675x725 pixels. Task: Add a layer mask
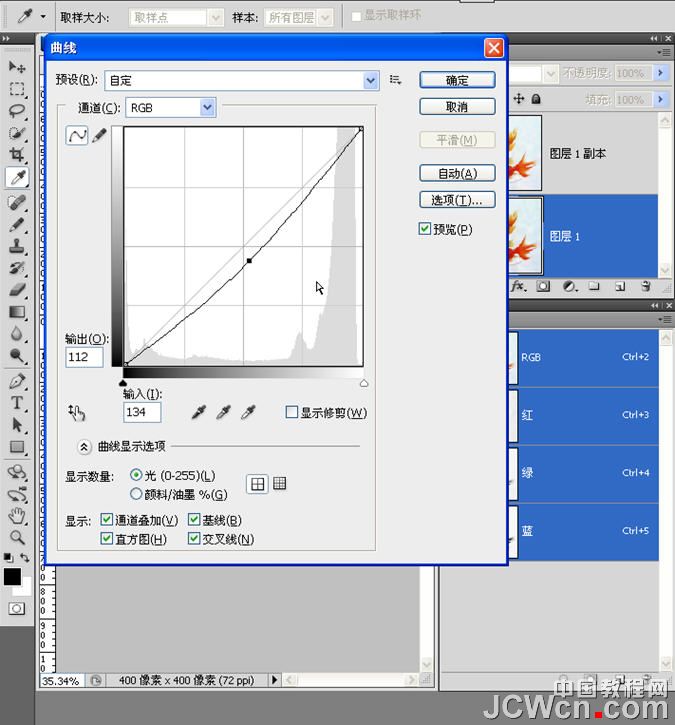click(543, 287)
